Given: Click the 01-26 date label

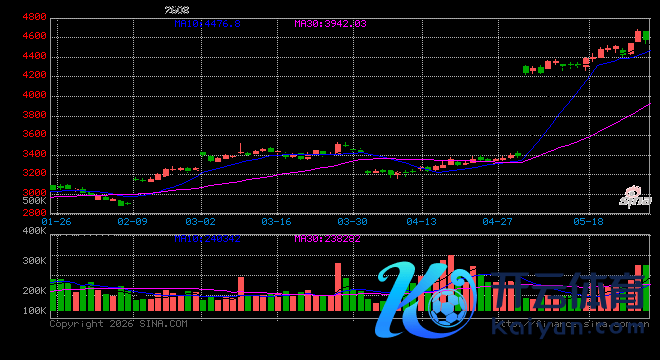Looking at the screenshot, I should click(56, 221).
